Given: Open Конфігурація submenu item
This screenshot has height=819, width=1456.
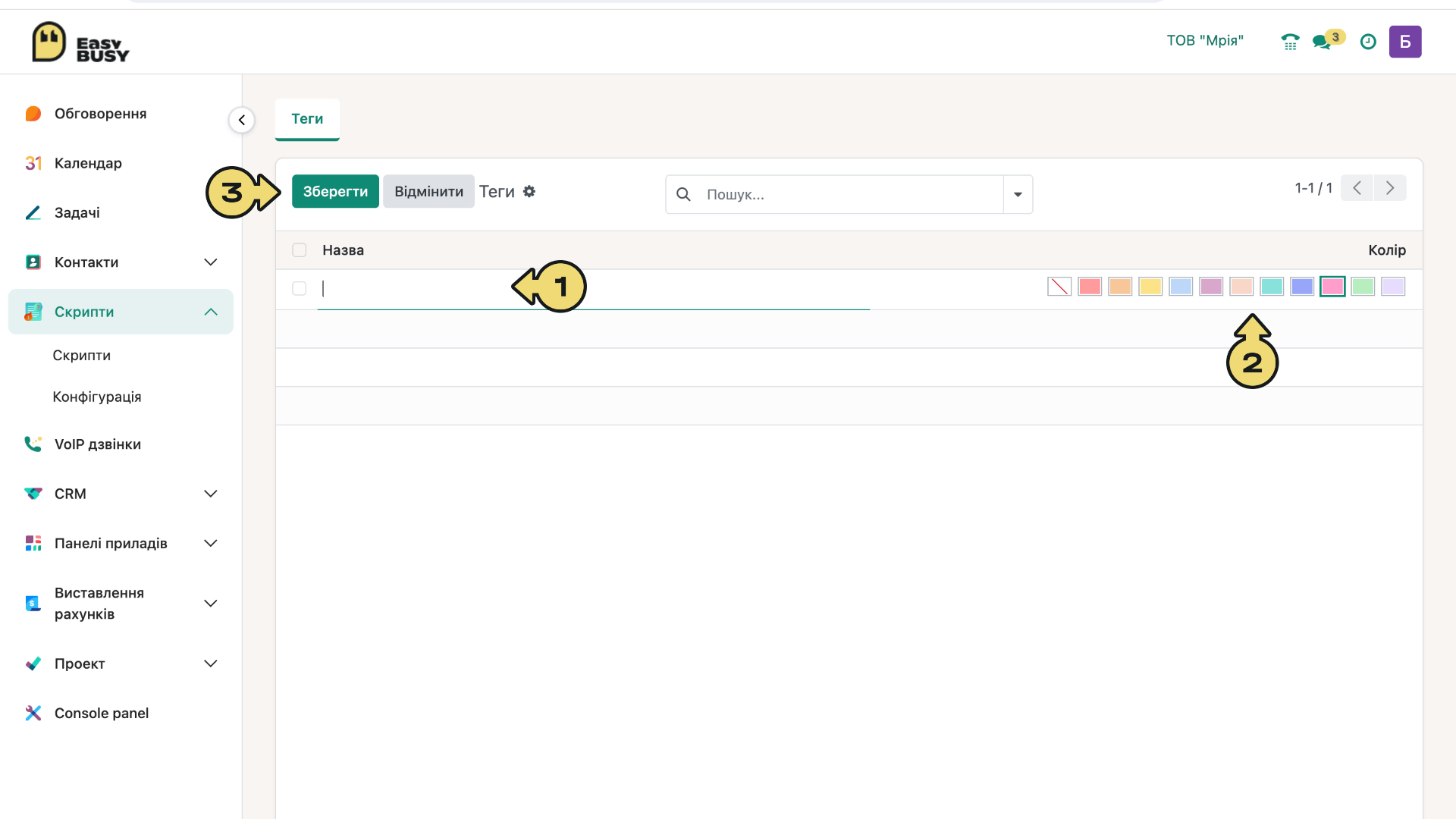Looking at the screenshot, I should click(97, 397).
